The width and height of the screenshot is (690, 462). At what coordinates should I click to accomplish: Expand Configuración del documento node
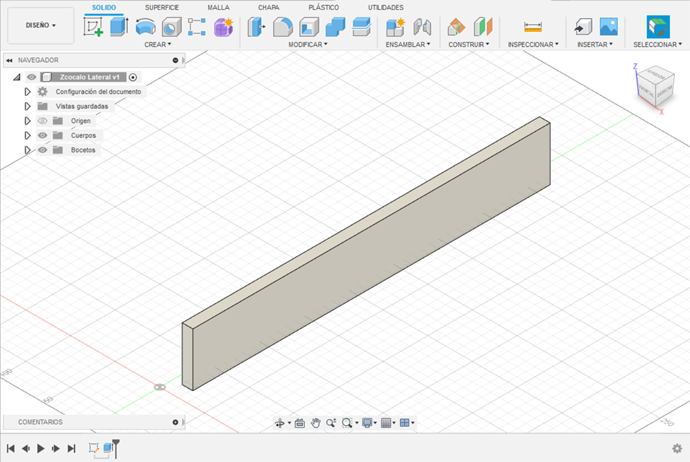(27, 92)
